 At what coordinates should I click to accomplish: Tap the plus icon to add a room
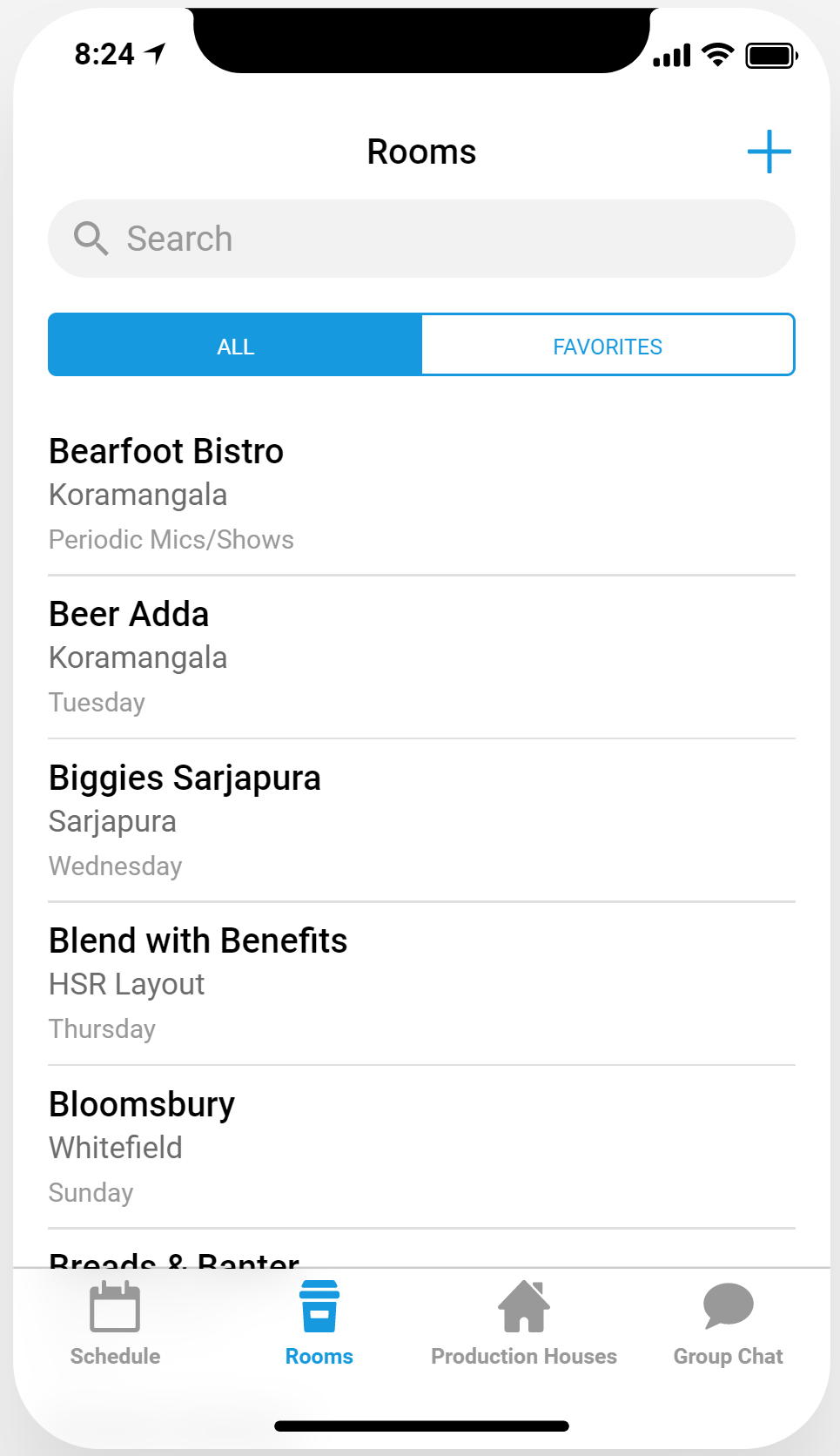(x=769, y=152)
